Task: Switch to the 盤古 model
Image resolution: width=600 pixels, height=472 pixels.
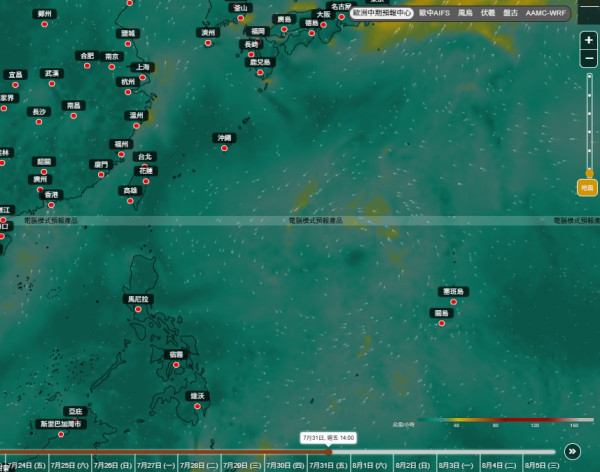Action: pyautogui.click(x=510, y=13)
